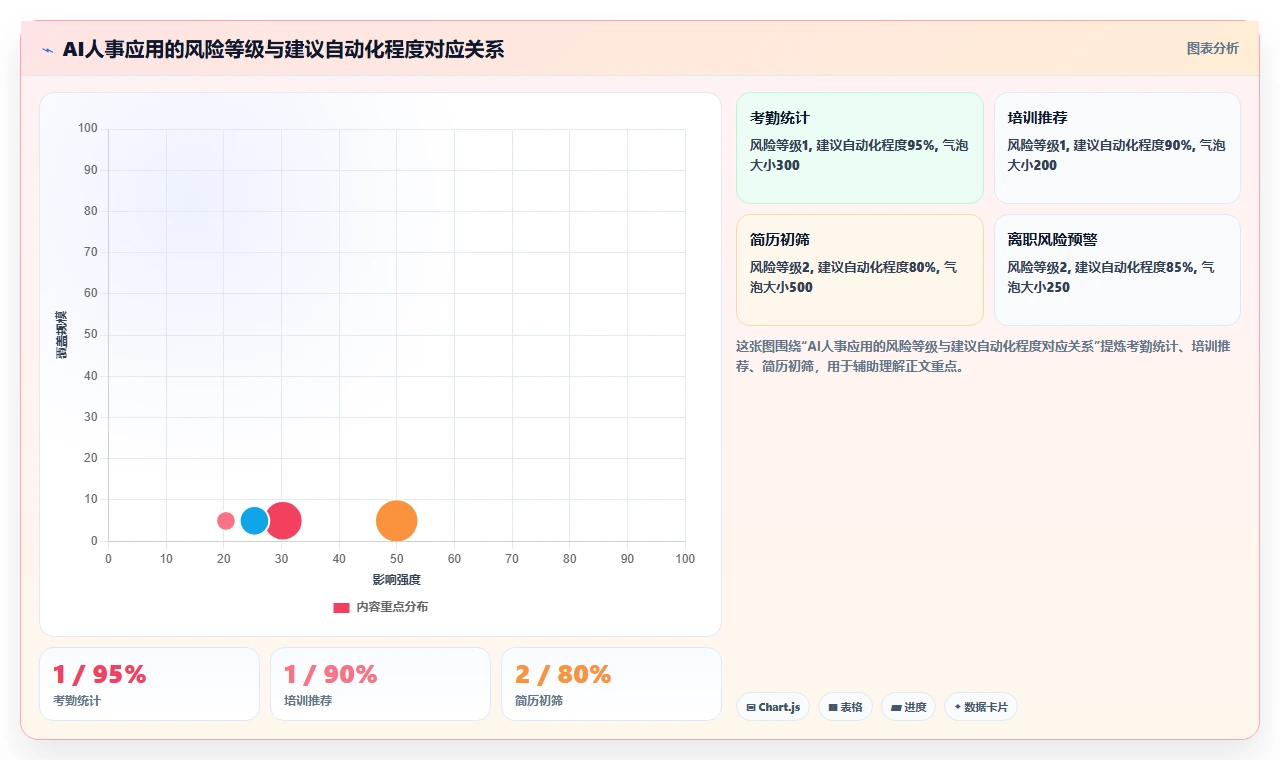The image size is (1280, 760).
Task: Click the blue bubble in the chart
Action: (254, 521)
